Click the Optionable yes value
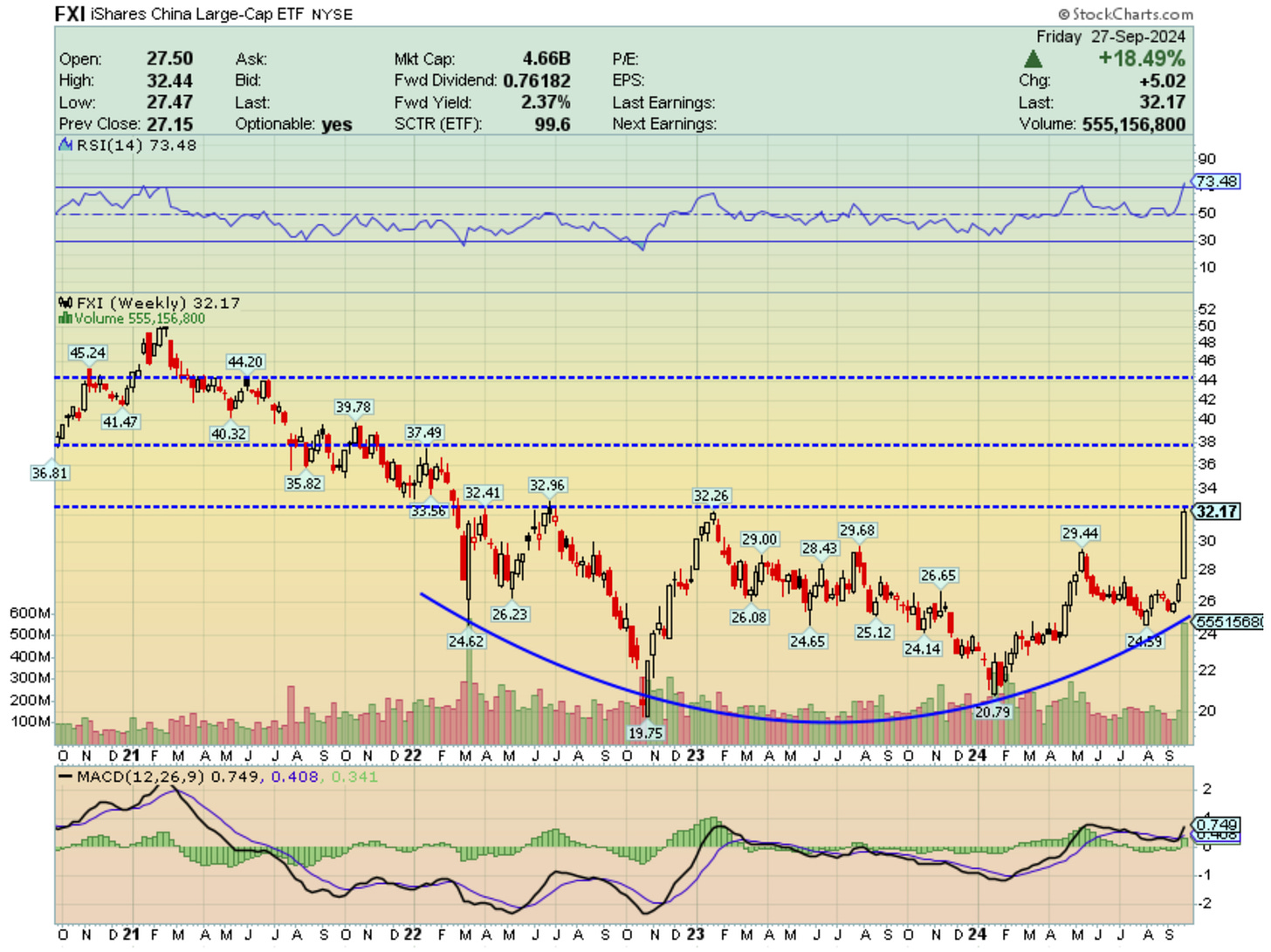Viewport: 1271px width, 952px height. 337,124
